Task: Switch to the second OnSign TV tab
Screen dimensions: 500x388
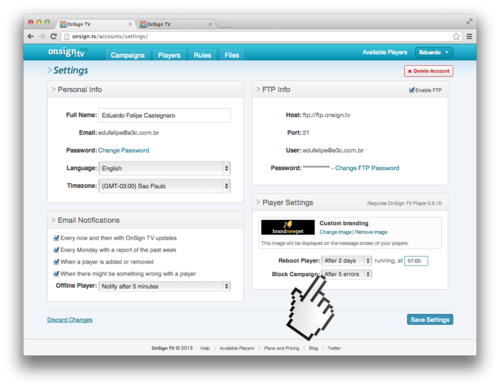Action: click(x=176, y=24)
